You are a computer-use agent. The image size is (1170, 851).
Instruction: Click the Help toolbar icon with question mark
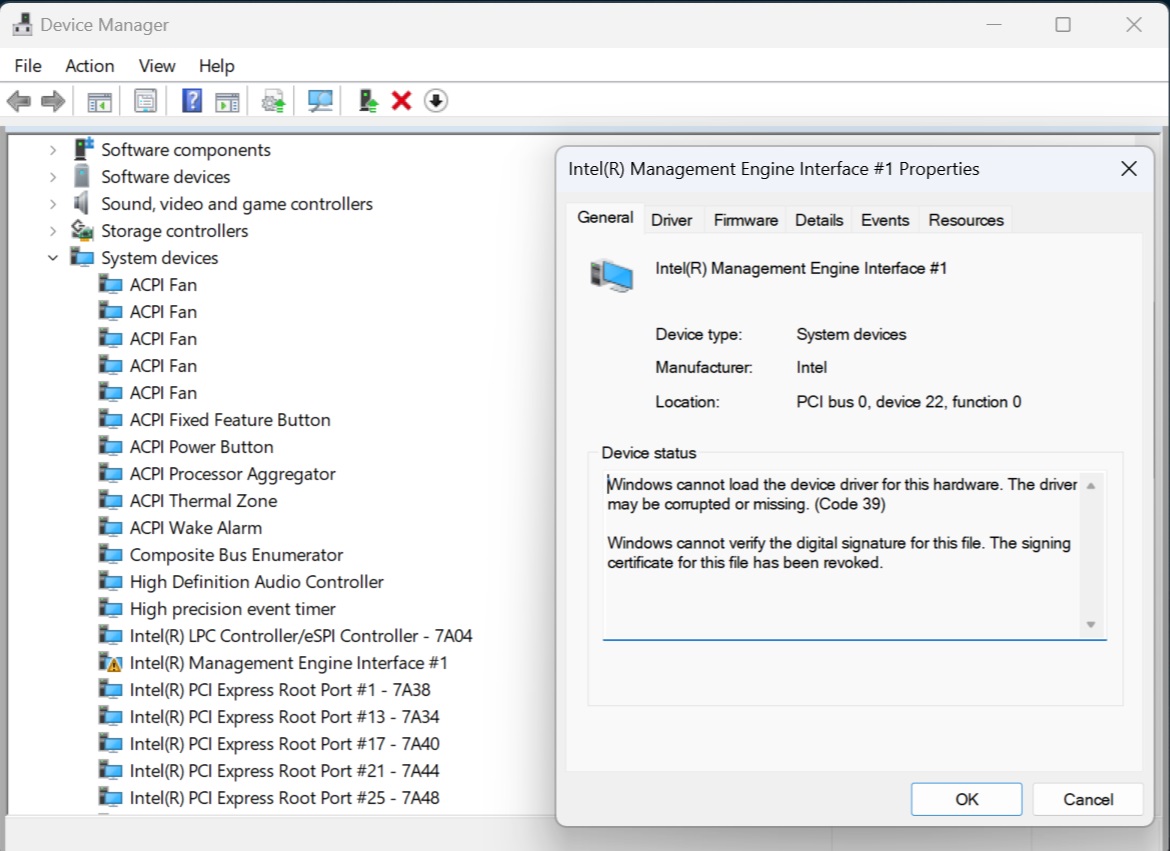(192, 101)
